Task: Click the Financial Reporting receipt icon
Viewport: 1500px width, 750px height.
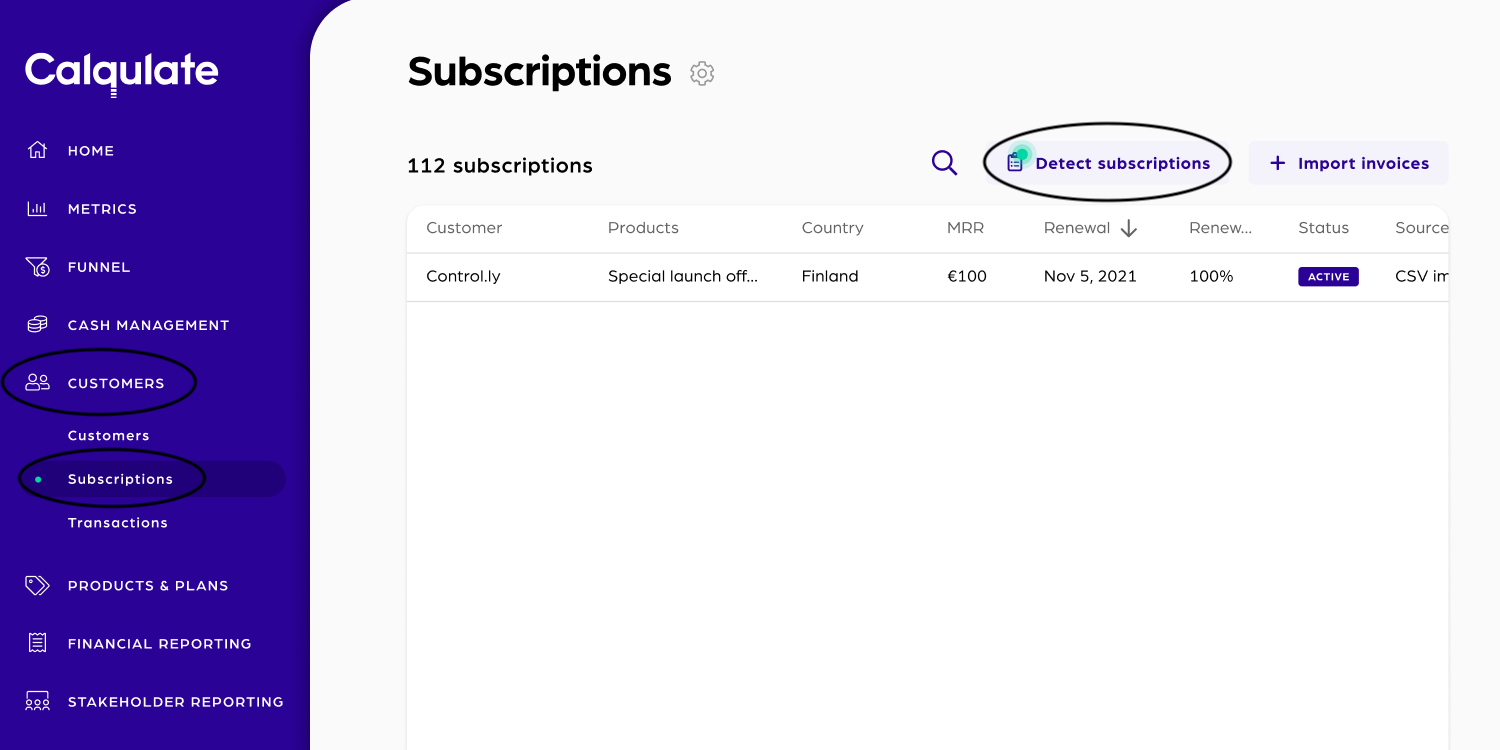Action: [37, 643]
